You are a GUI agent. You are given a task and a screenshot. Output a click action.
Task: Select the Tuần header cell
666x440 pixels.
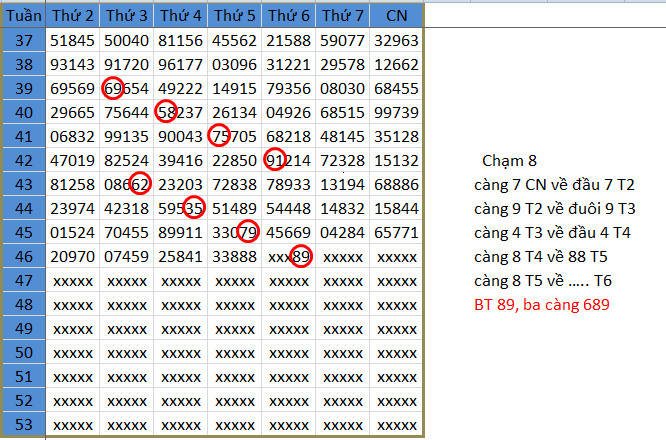(x=24, y=16)
